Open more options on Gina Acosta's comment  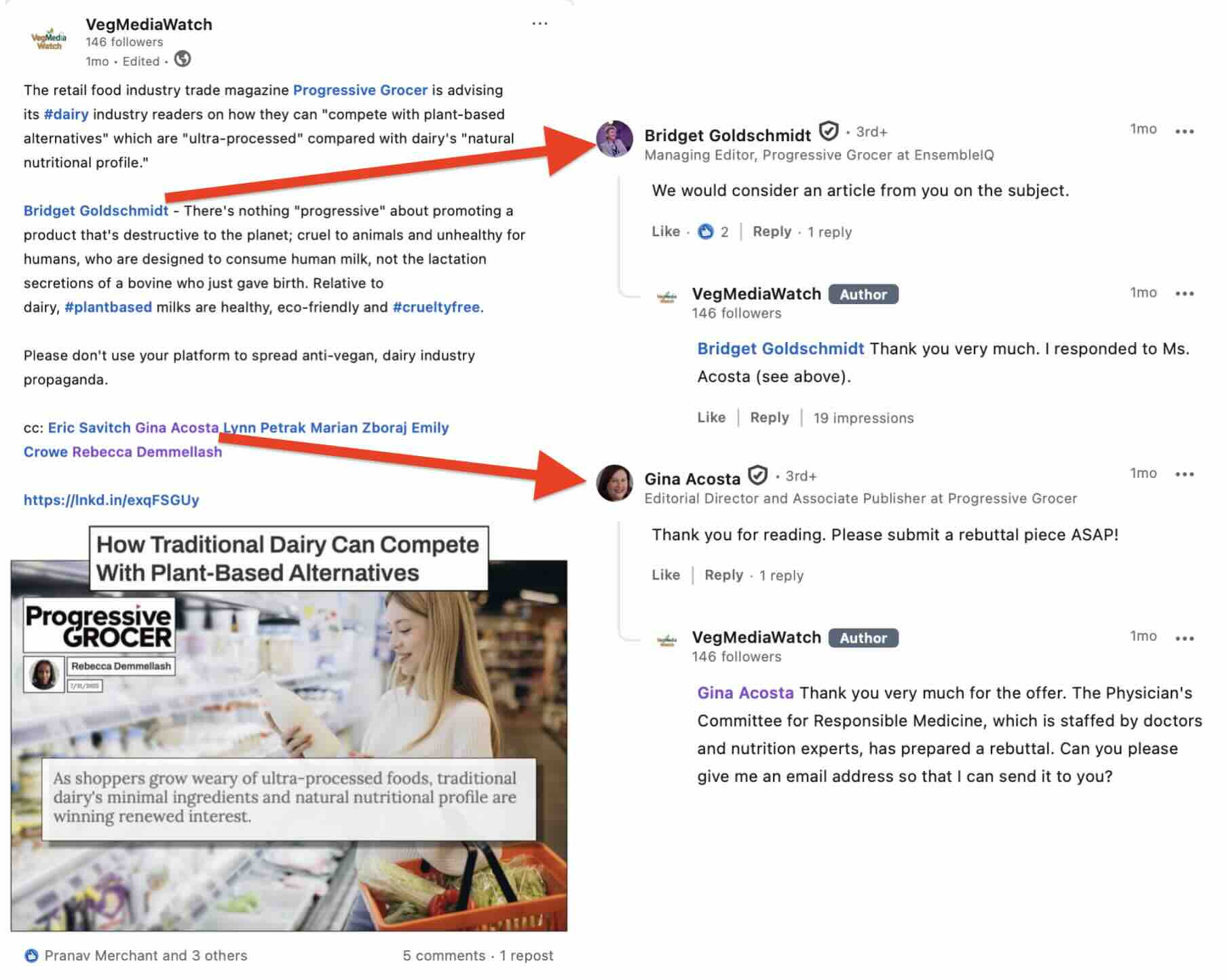(x=1184, y=474)
